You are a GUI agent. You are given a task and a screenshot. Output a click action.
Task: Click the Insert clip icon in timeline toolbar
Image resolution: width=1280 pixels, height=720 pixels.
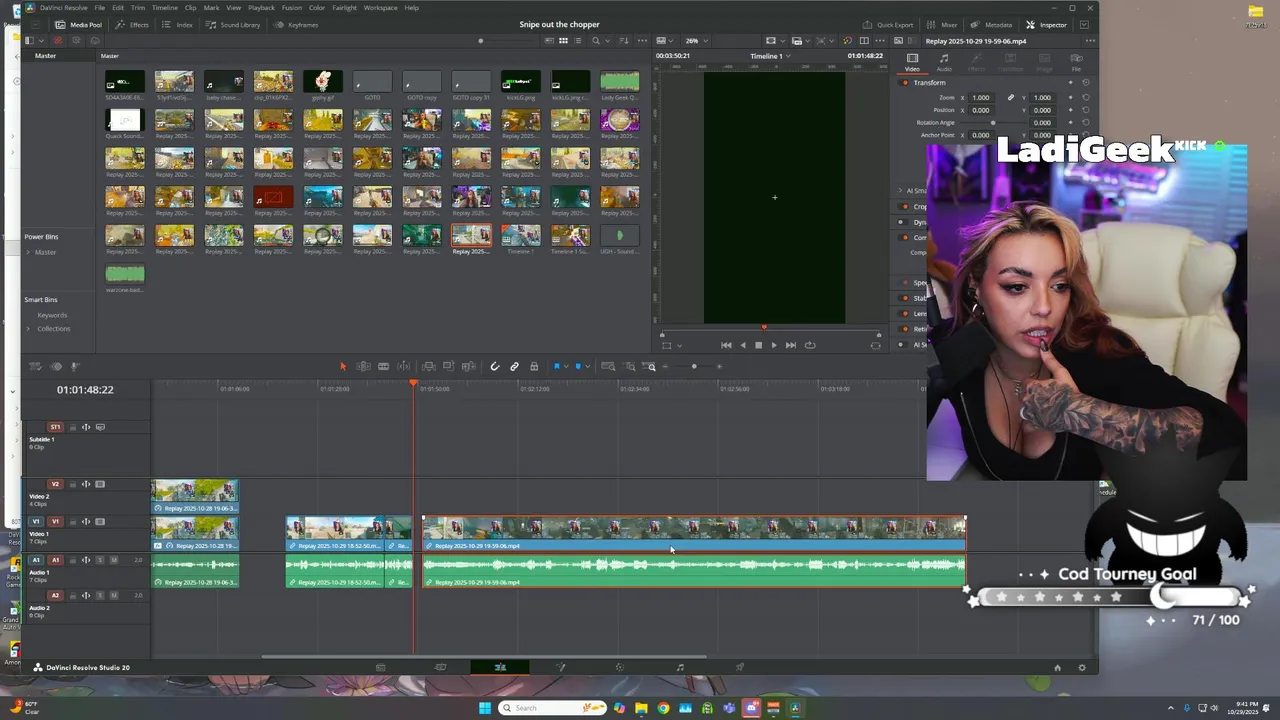click(x=429, y=367)
